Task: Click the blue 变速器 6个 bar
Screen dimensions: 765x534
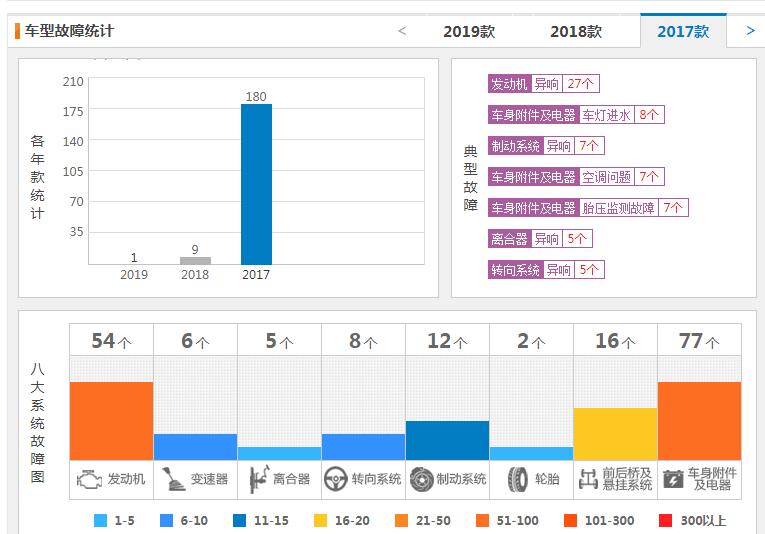Action: click(195, 447)
